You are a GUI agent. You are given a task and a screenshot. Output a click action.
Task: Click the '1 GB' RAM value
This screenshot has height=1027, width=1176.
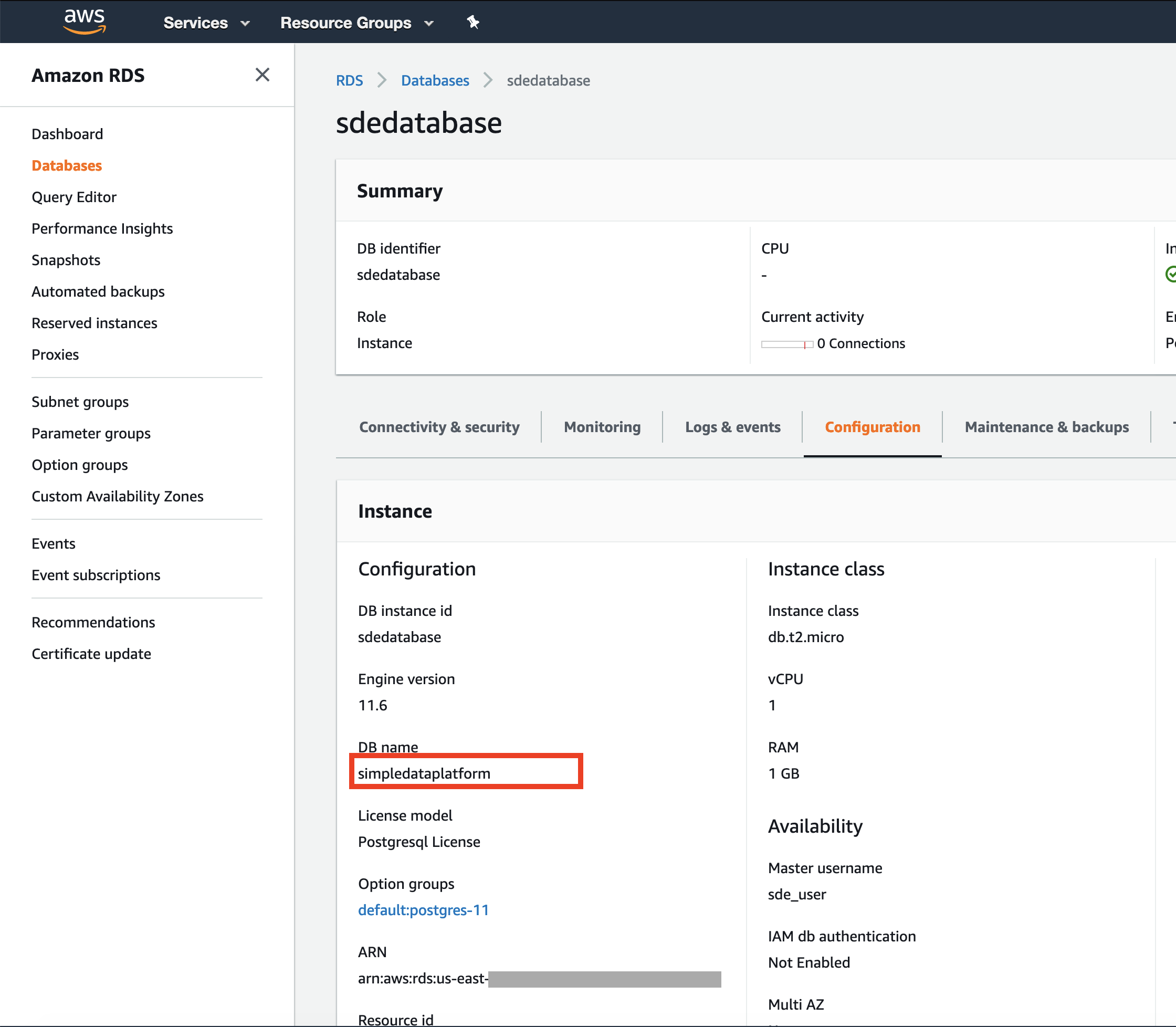tap(783, 774)
